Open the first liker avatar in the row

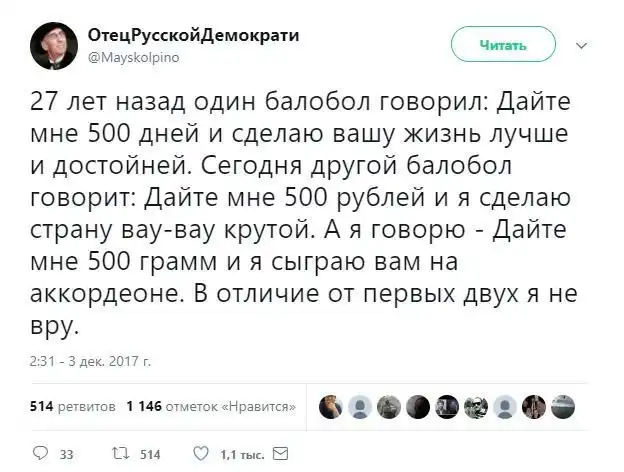tap(332, 406)
